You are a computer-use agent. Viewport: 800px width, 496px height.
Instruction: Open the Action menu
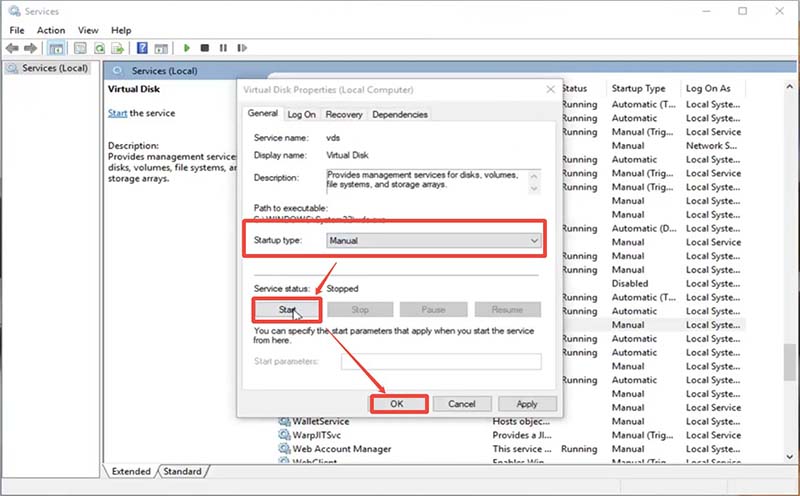(51, 30)
